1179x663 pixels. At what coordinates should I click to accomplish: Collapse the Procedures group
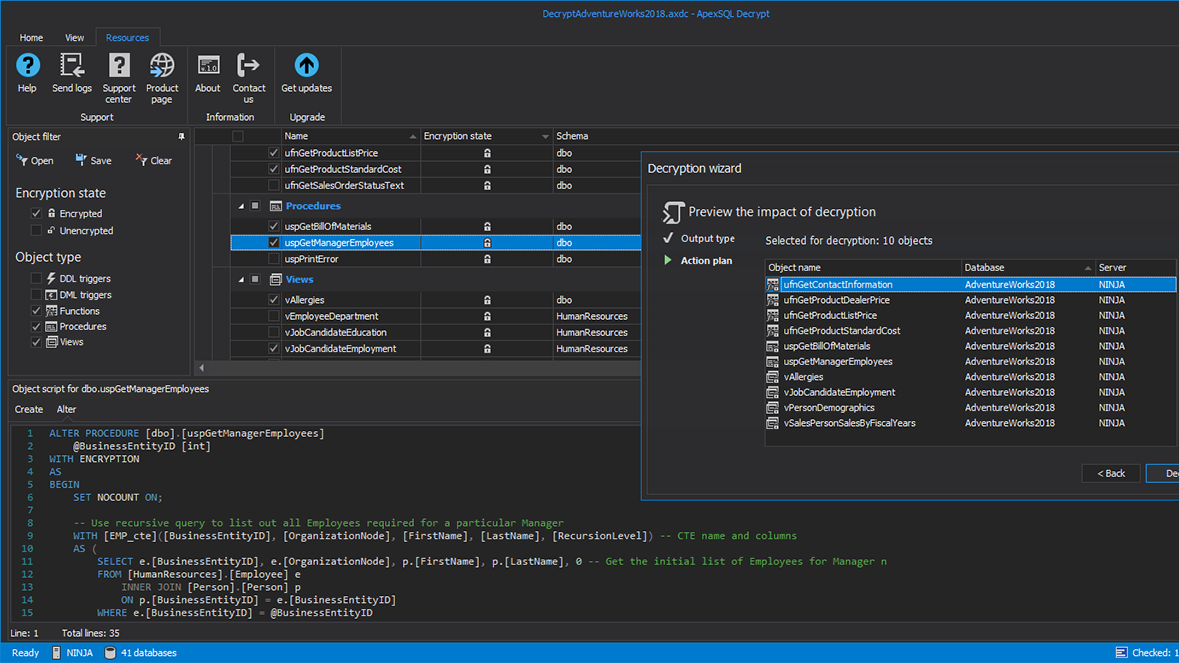pyautogui.click(x=241, y=206)
